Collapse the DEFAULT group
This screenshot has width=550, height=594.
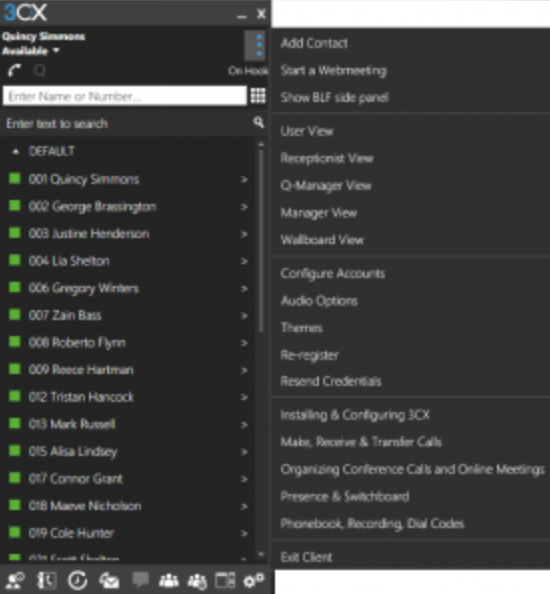pos(16,152)
